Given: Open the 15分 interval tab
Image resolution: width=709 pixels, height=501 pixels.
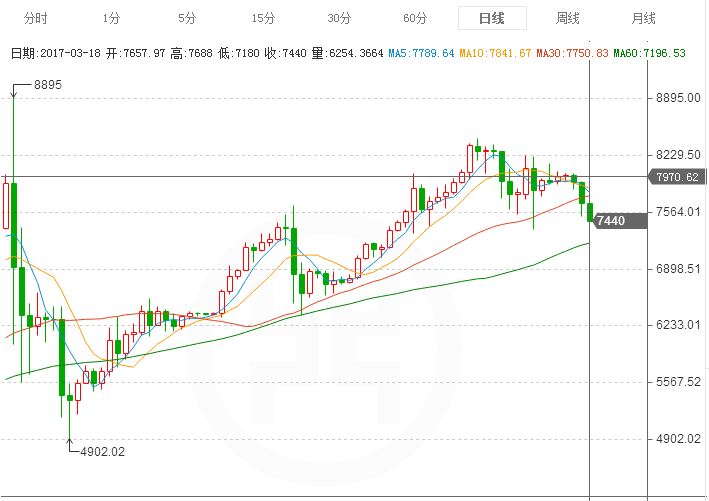Looking at the screenshot, I should point(263,19).
